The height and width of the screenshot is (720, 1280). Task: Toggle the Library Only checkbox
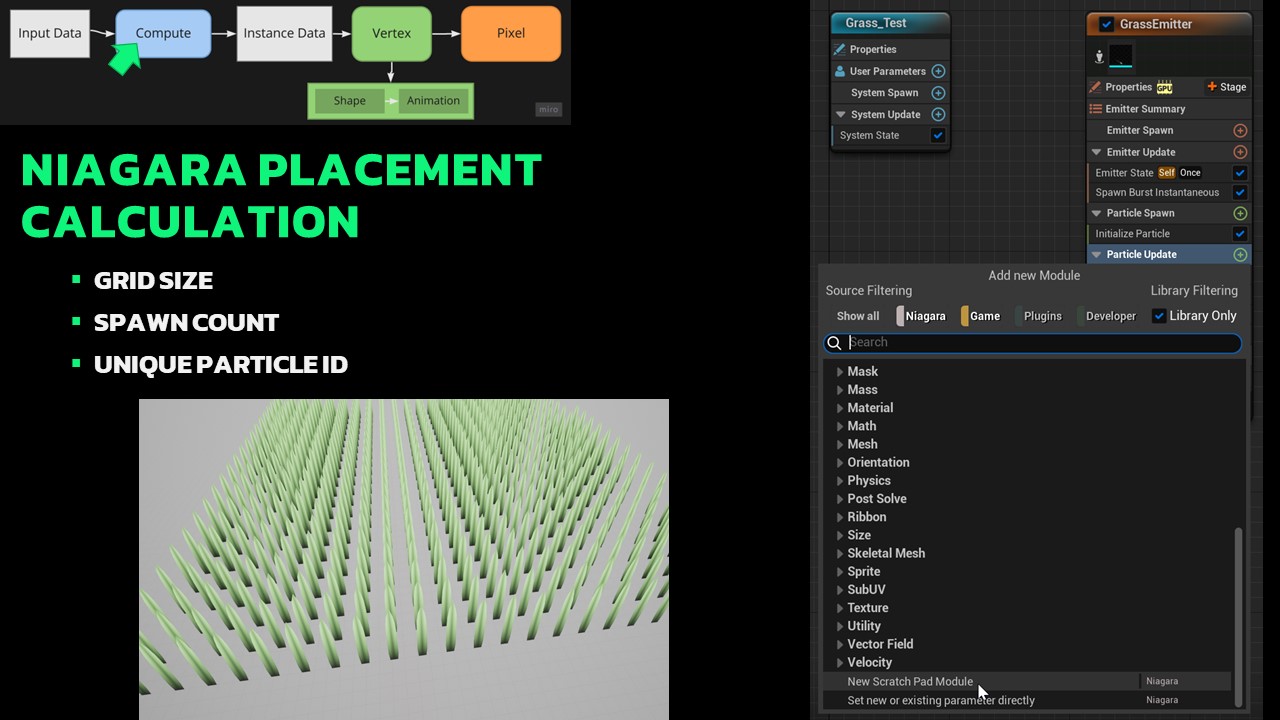click(1159, 316)
